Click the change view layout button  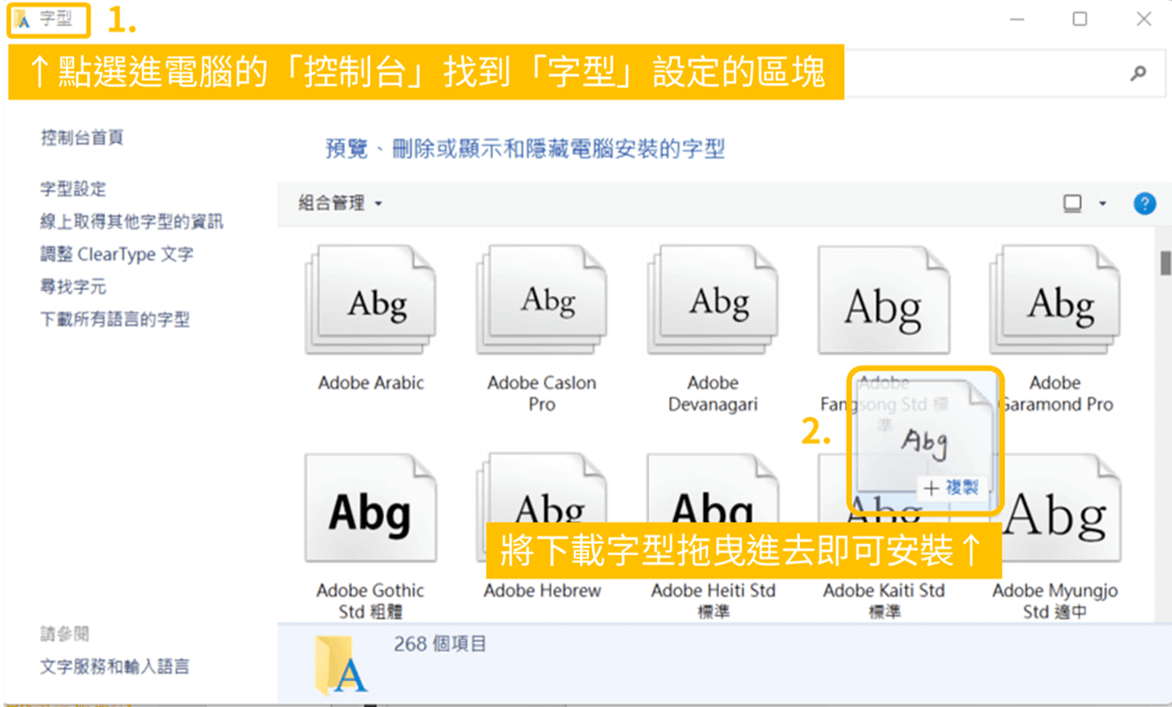(1073, 204)
